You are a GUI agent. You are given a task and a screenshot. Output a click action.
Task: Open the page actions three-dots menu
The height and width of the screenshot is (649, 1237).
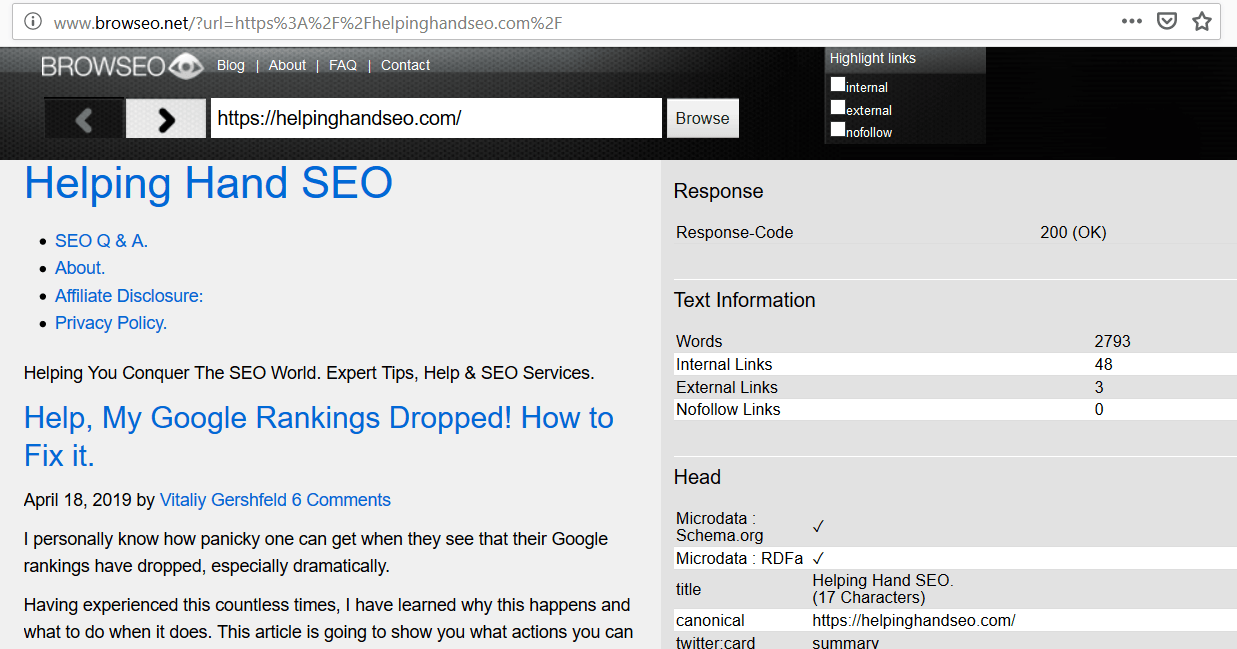[1131, 21]
